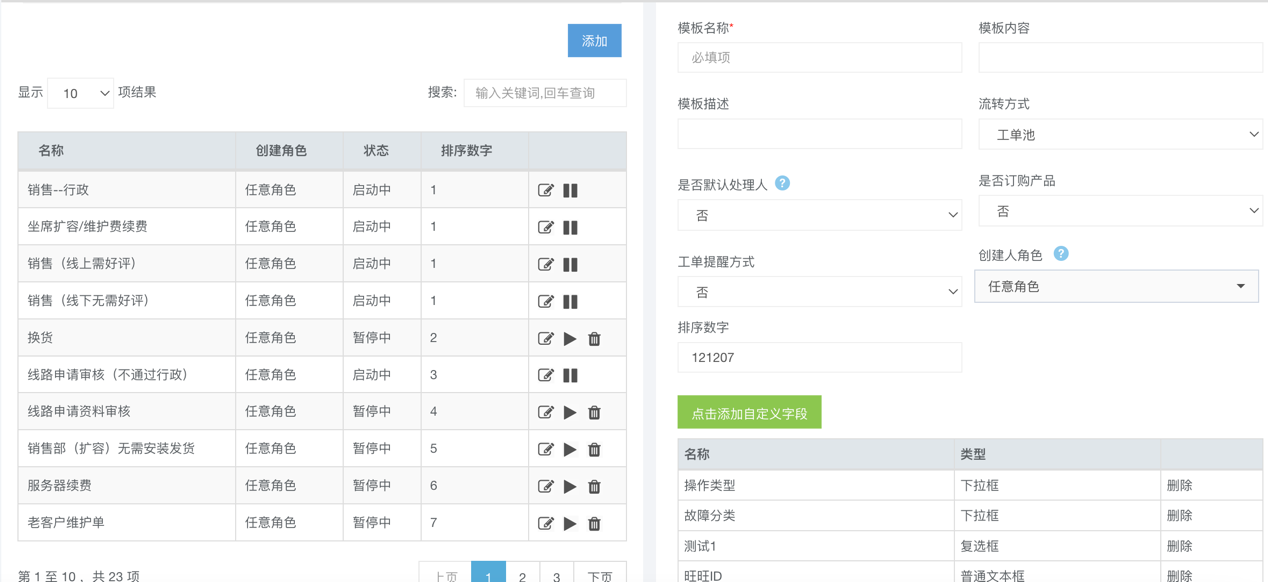Activate the 老客户维护单 template via play icon
This screenshot has width=1268, height=582.
[x=570, y=523]
